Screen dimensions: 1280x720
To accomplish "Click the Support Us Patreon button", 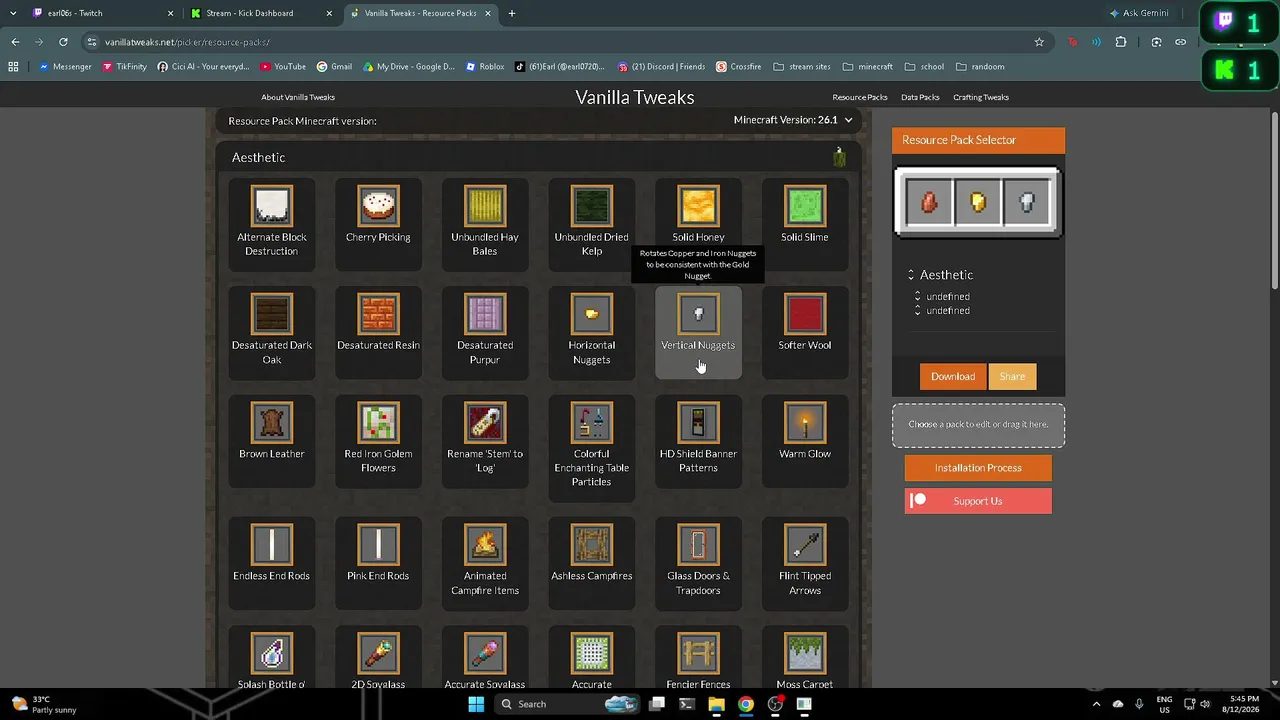I will click(978, 501).
